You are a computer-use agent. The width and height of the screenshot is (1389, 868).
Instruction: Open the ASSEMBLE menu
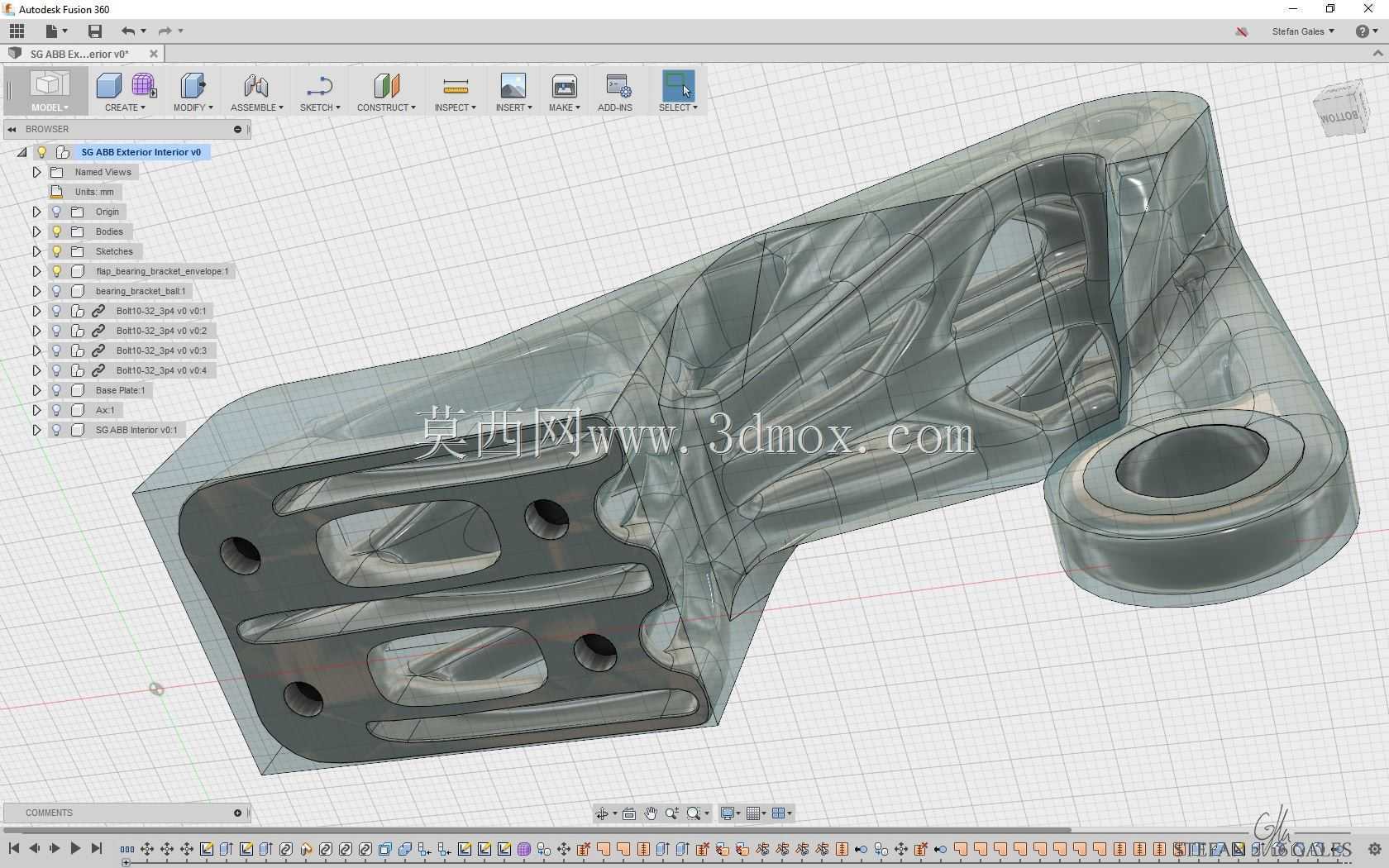pyautogui.click(x=257, y=107)
